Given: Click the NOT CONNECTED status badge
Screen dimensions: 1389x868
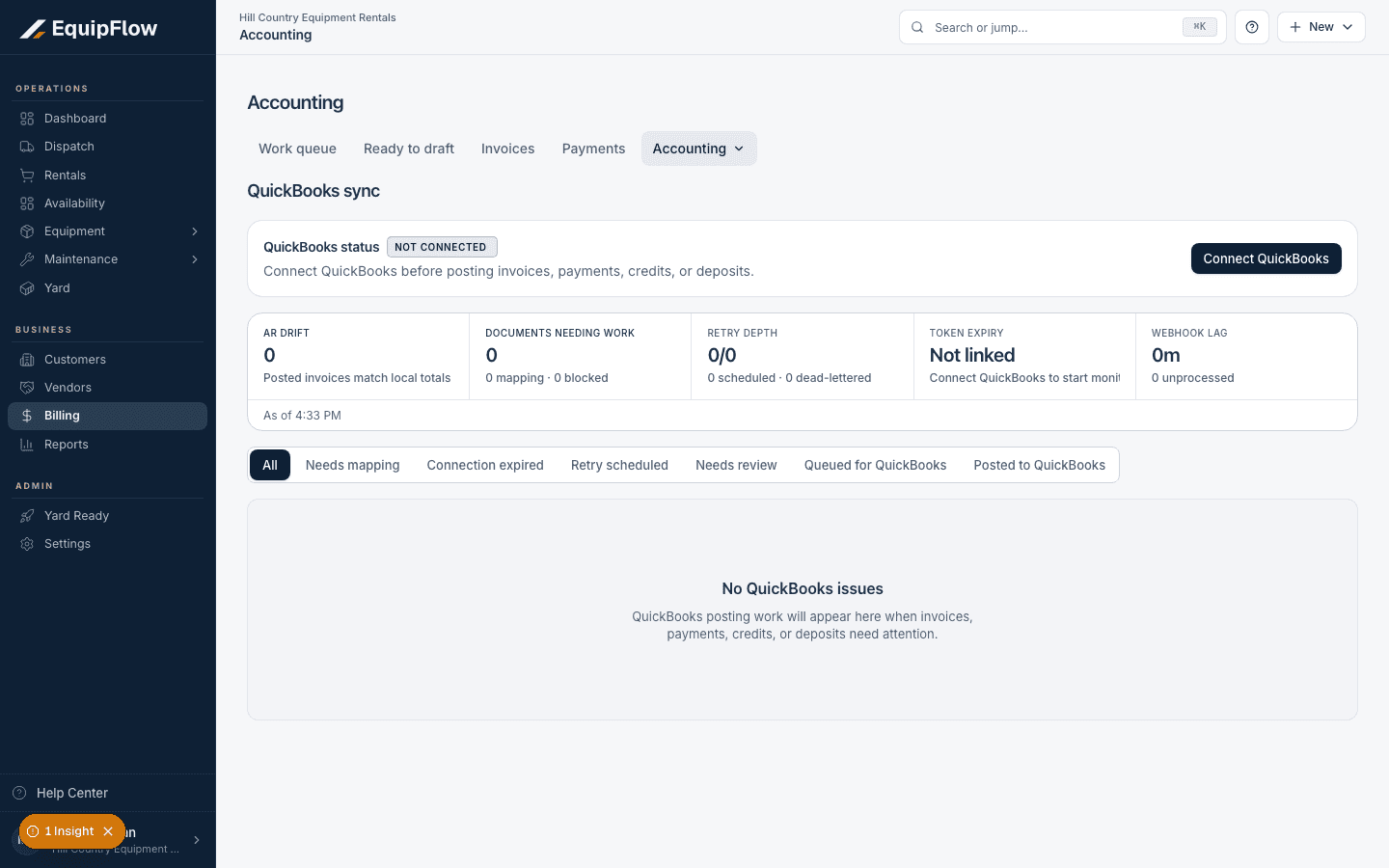Looking at the screenshot, I should pyautogui.click(x=442, y=247).
